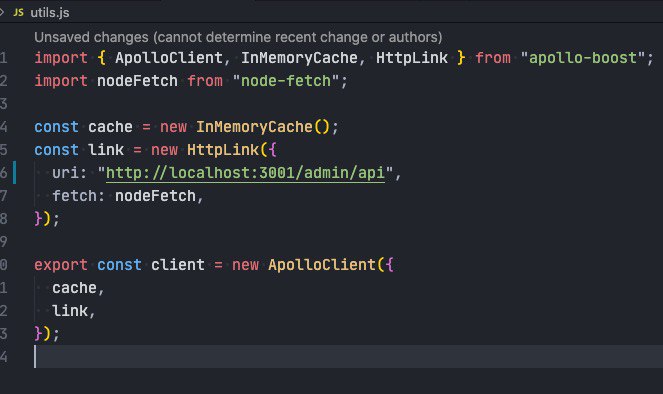Click the link shorthand property inside ApolloClient
Viewport: 663px width, 394px height.
(70, 311)
